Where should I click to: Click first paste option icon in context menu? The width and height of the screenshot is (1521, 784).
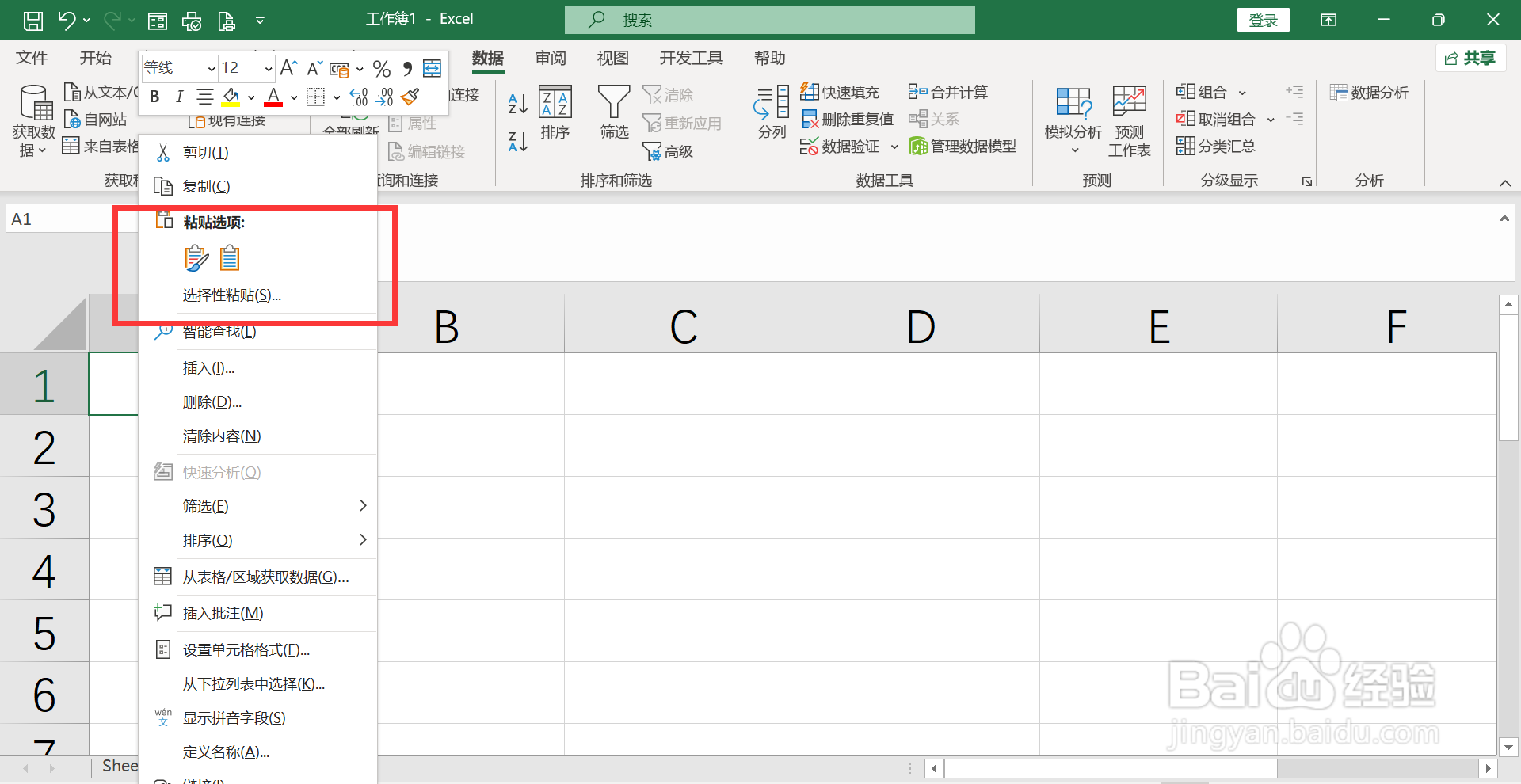[x=196, y=258]
